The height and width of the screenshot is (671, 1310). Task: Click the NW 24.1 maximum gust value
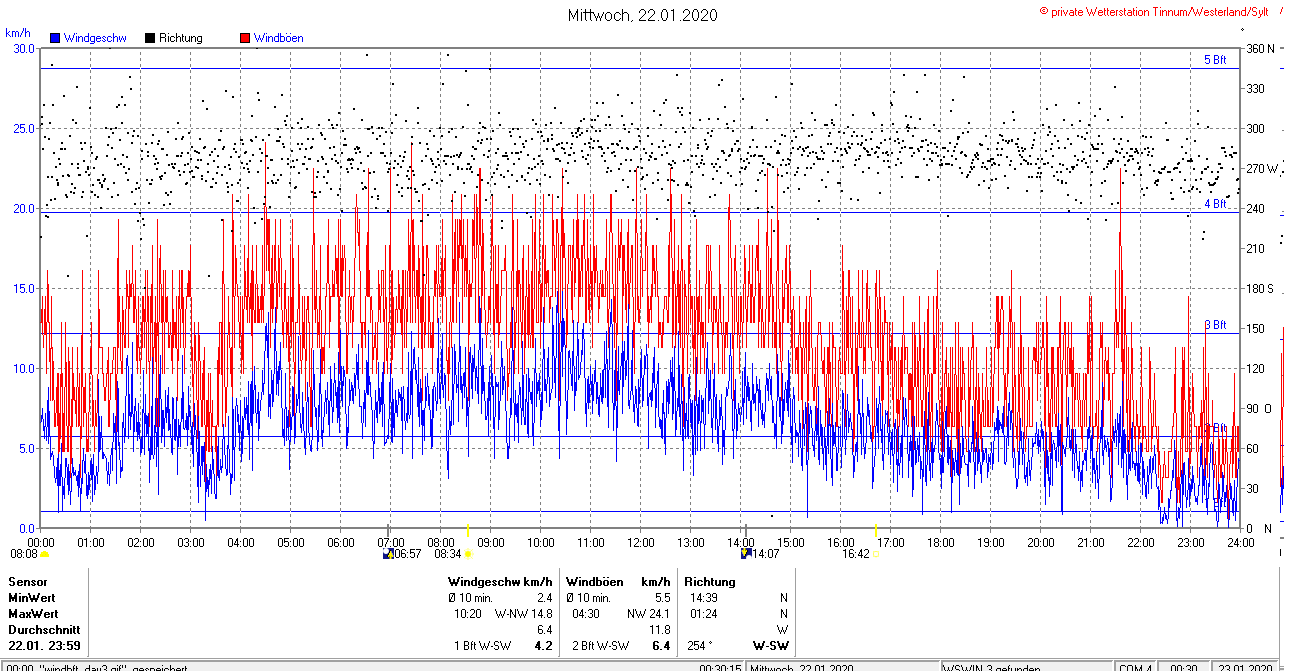click(x=648, y=613)
